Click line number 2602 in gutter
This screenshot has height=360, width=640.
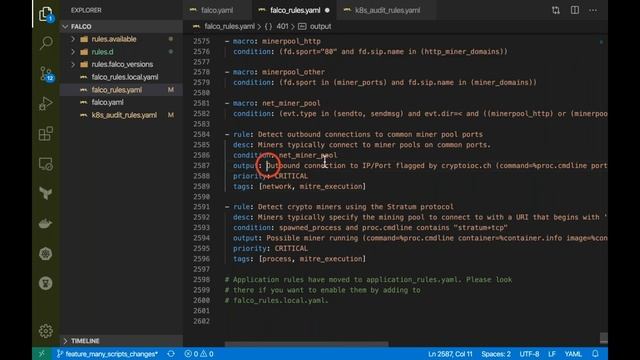202,321
